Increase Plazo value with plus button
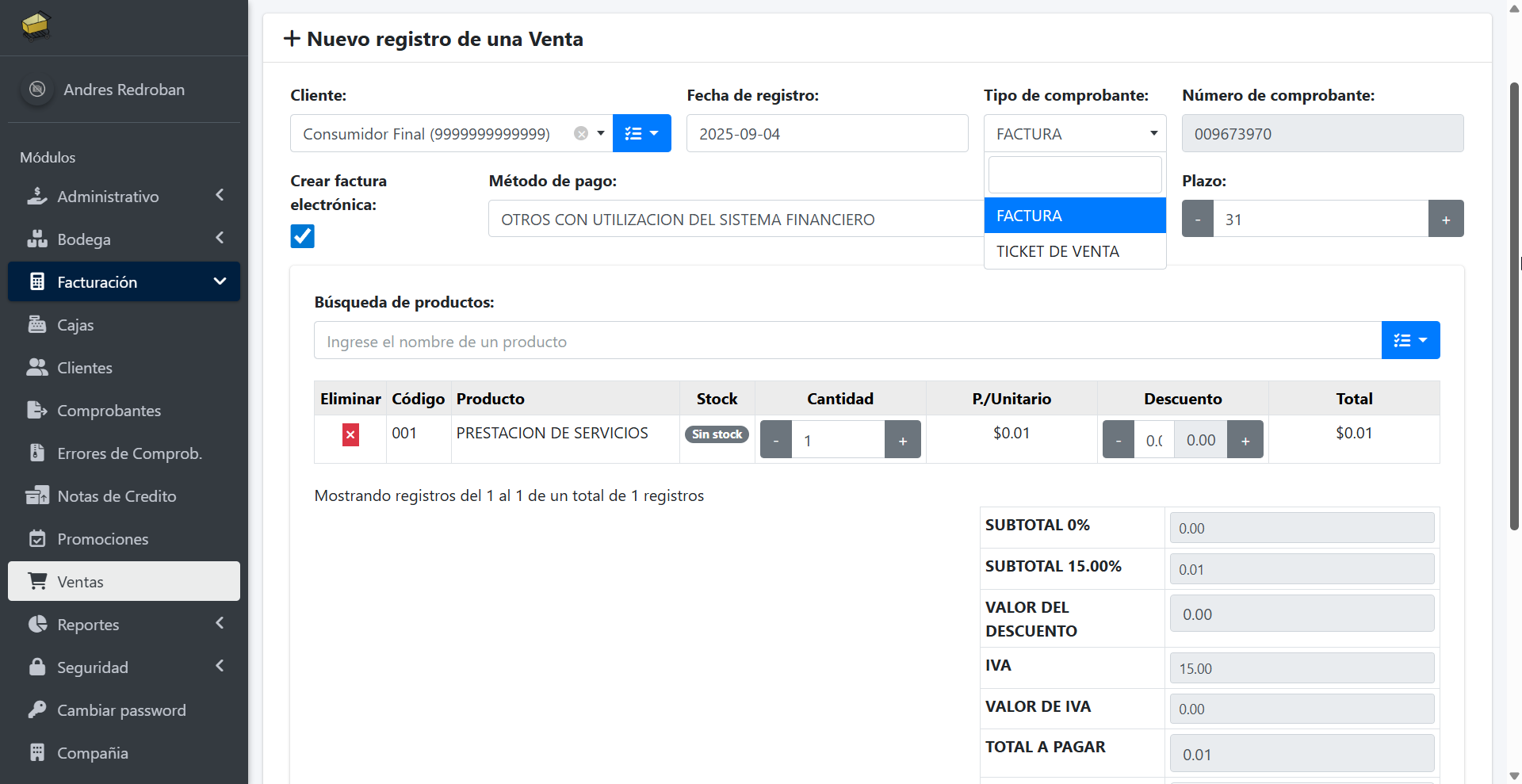 1445,219
